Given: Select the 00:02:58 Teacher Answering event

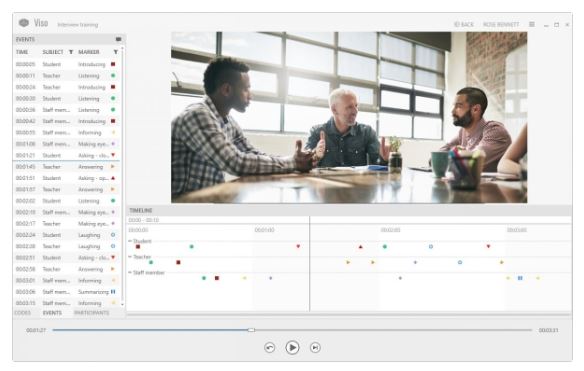Looking at the screenshot, I should (x=66, y=269).
